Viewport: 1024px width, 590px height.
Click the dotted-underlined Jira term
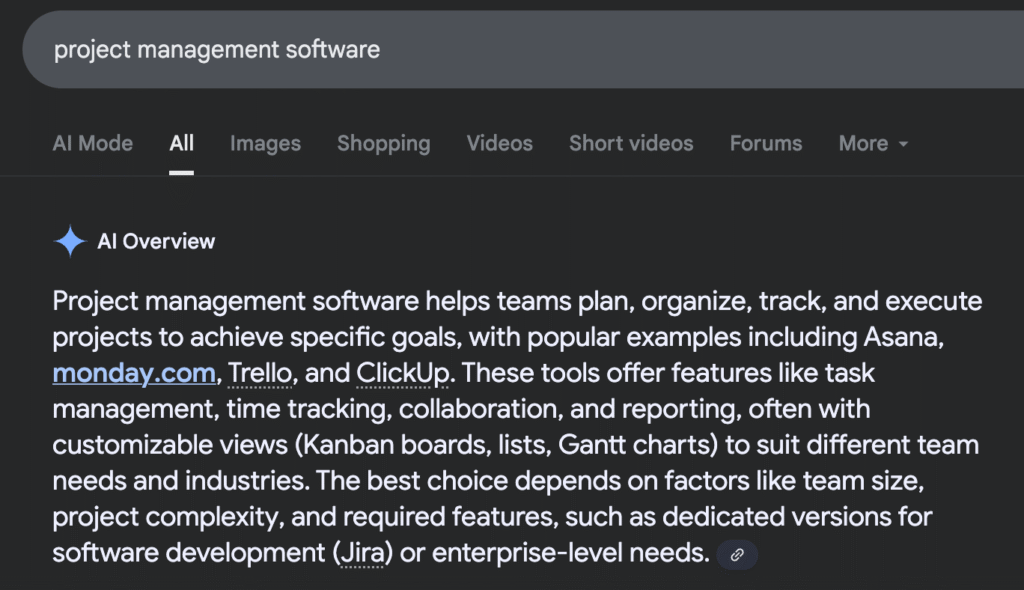[x=362, y=553]
